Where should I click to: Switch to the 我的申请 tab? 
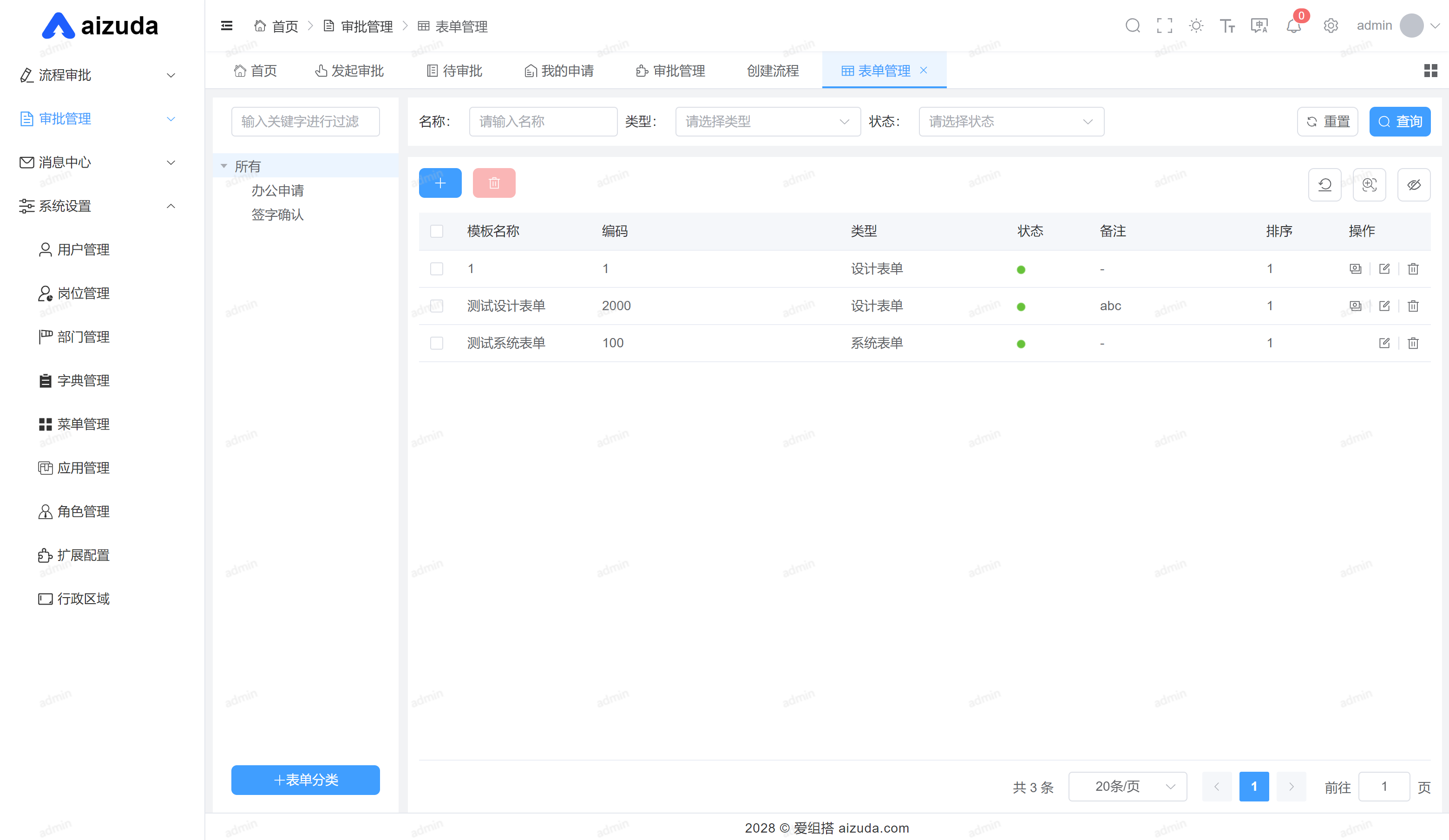click(x=559, y=71)
